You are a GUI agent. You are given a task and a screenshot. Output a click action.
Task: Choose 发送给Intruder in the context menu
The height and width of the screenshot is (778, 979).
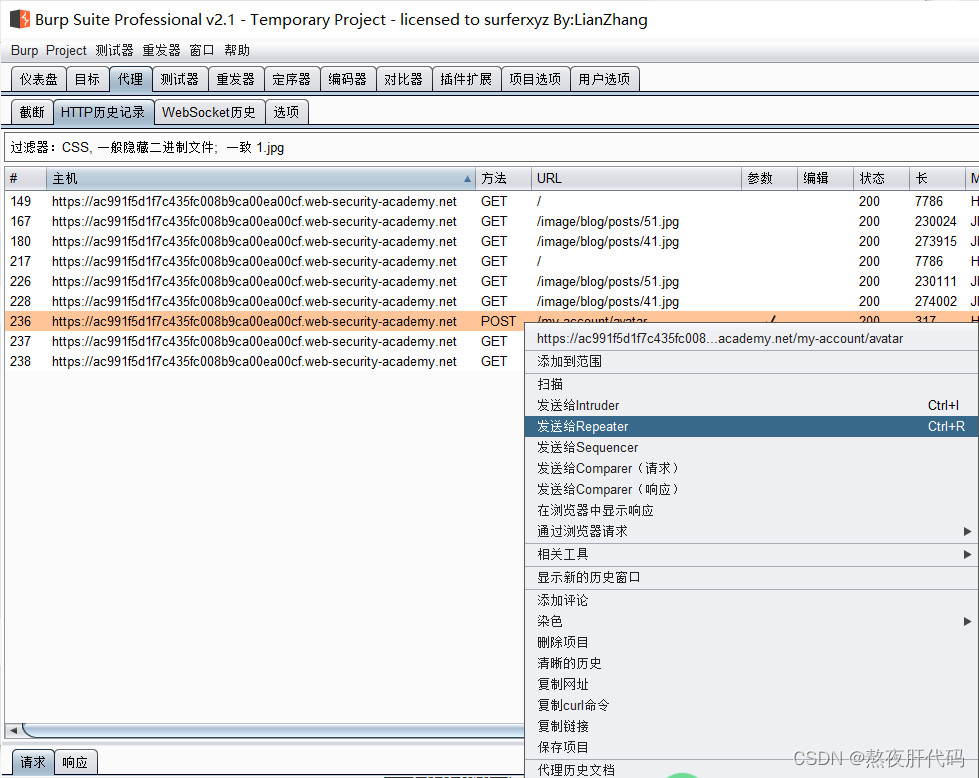(752, 405)
